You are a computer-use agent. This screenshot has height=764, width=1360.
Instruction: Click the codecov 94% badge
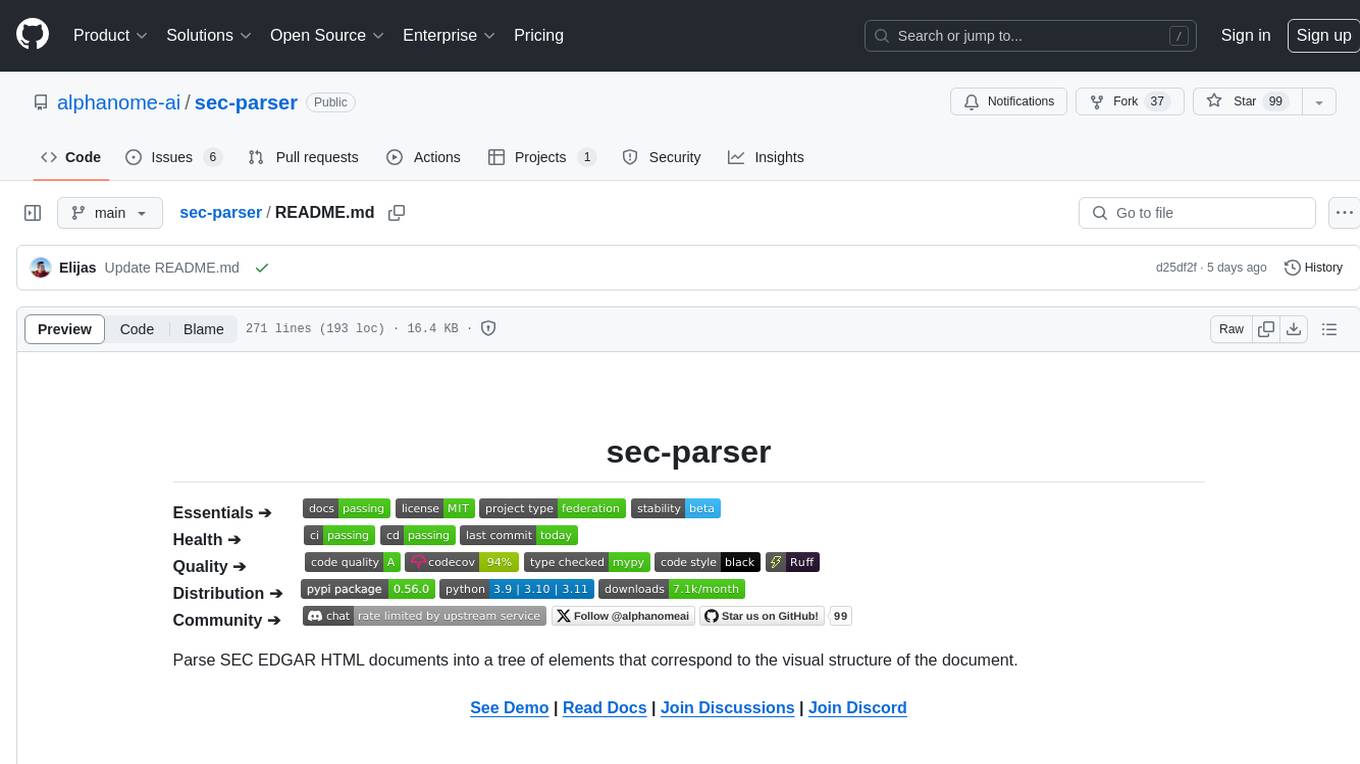coord(462,562)
